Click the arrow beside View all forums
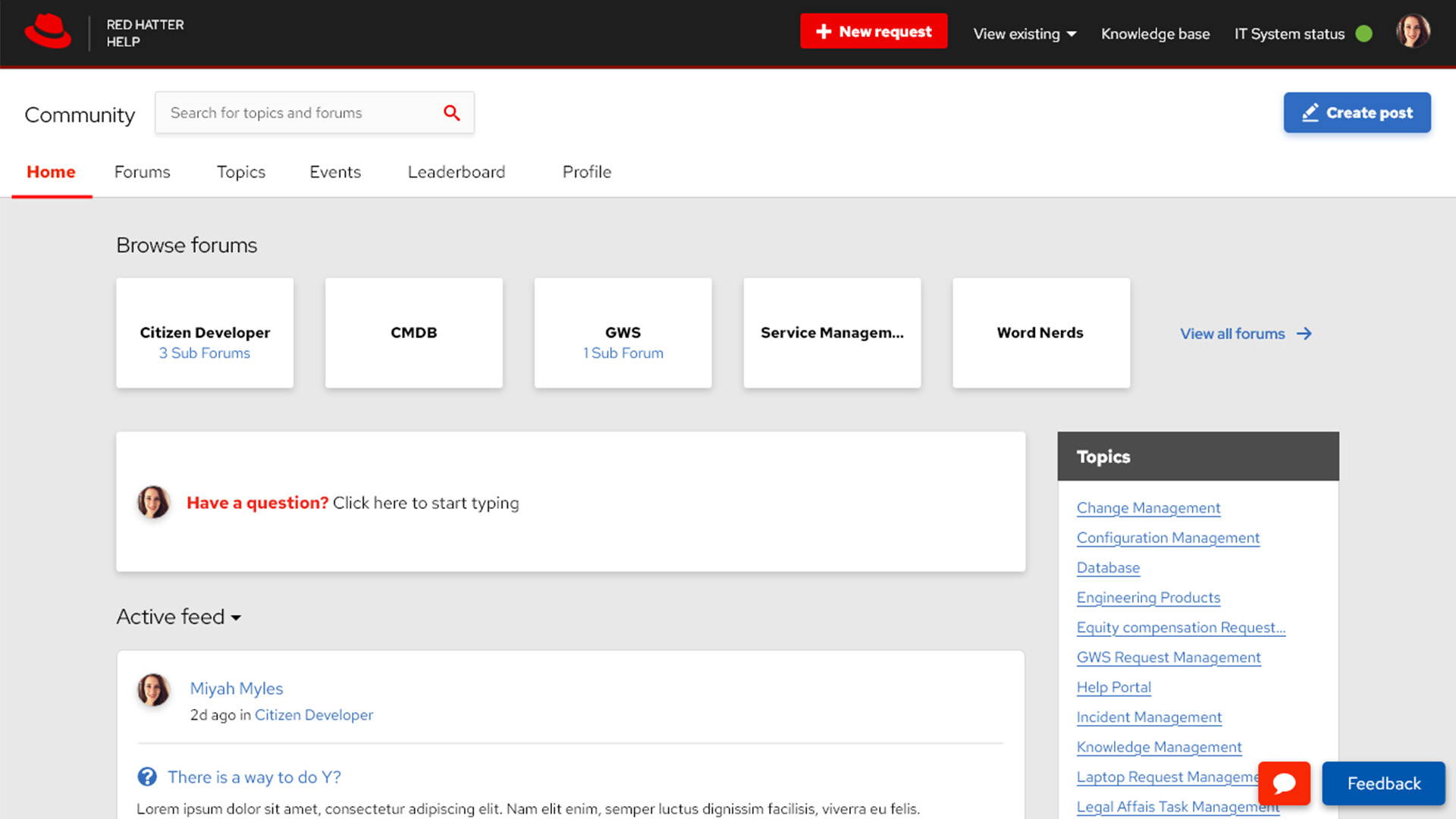Screen dimensions: 1456x819 click(1304, 334)
